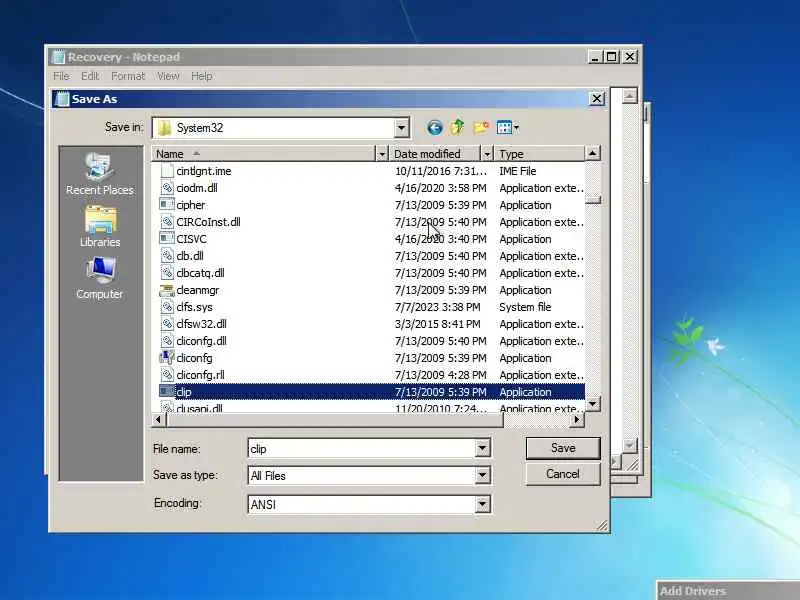Click the horizontal scroll left arrow

[x=158, y=419]
